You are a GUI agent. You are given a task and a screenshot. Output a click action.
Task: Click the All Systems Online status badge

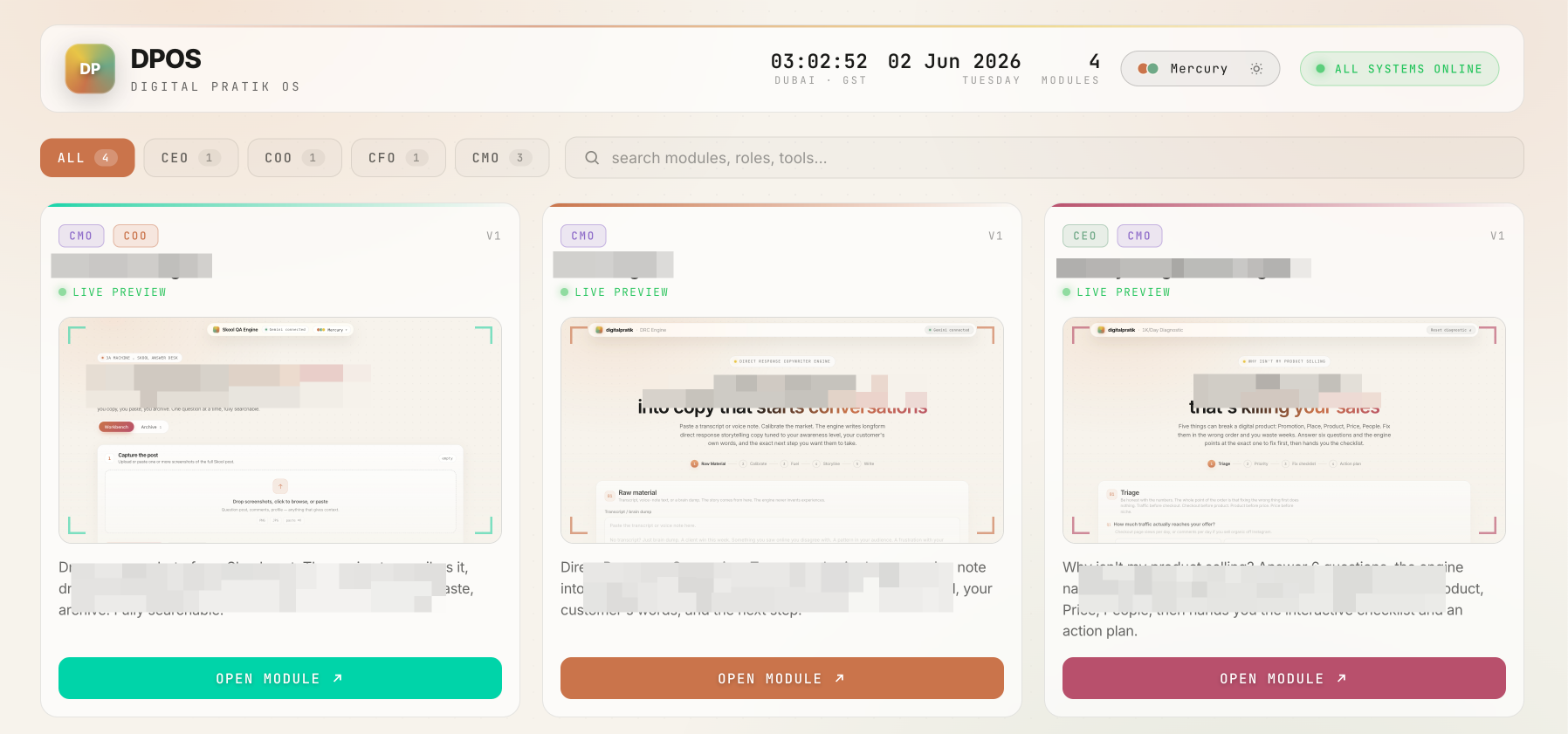point(1400,69)
